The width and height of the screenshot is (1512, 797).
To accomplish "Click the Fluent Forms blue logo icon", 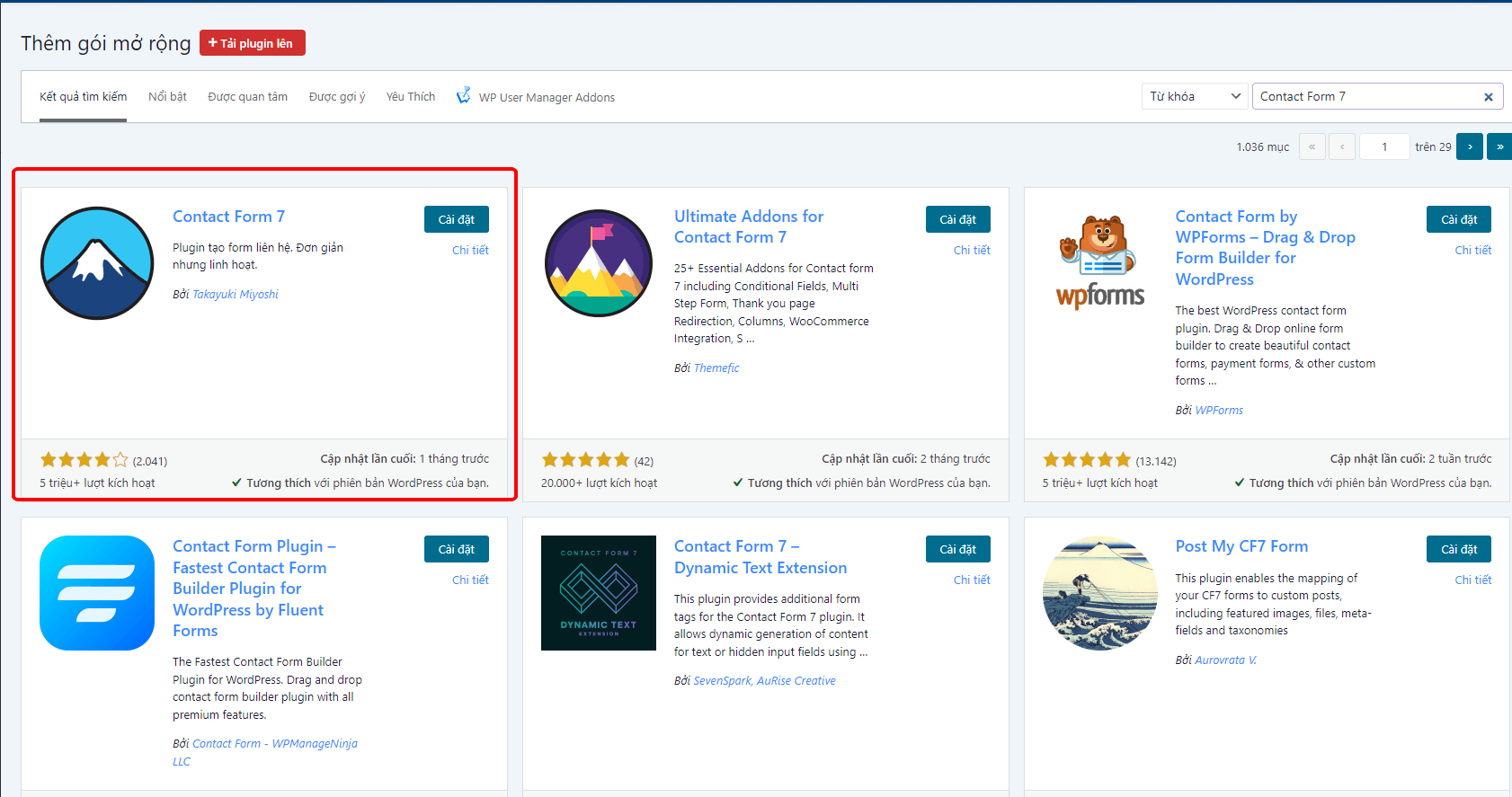I will 97,593.
